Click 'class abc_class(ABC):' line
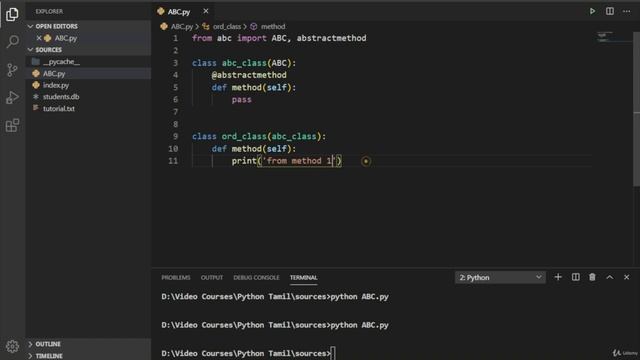 pyautogui.click(x=244, y=63)
